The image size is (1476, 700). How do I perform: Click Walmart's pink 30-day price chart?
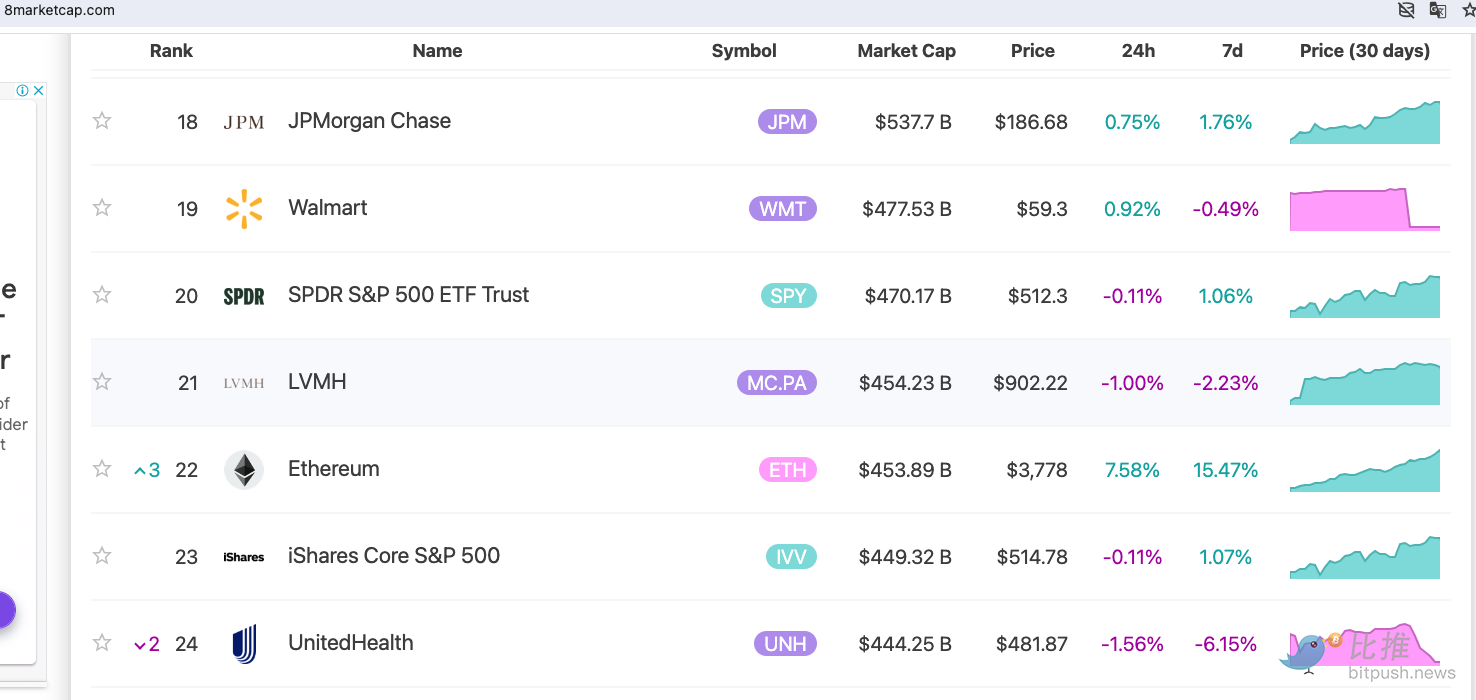[x=1364, y=209]
